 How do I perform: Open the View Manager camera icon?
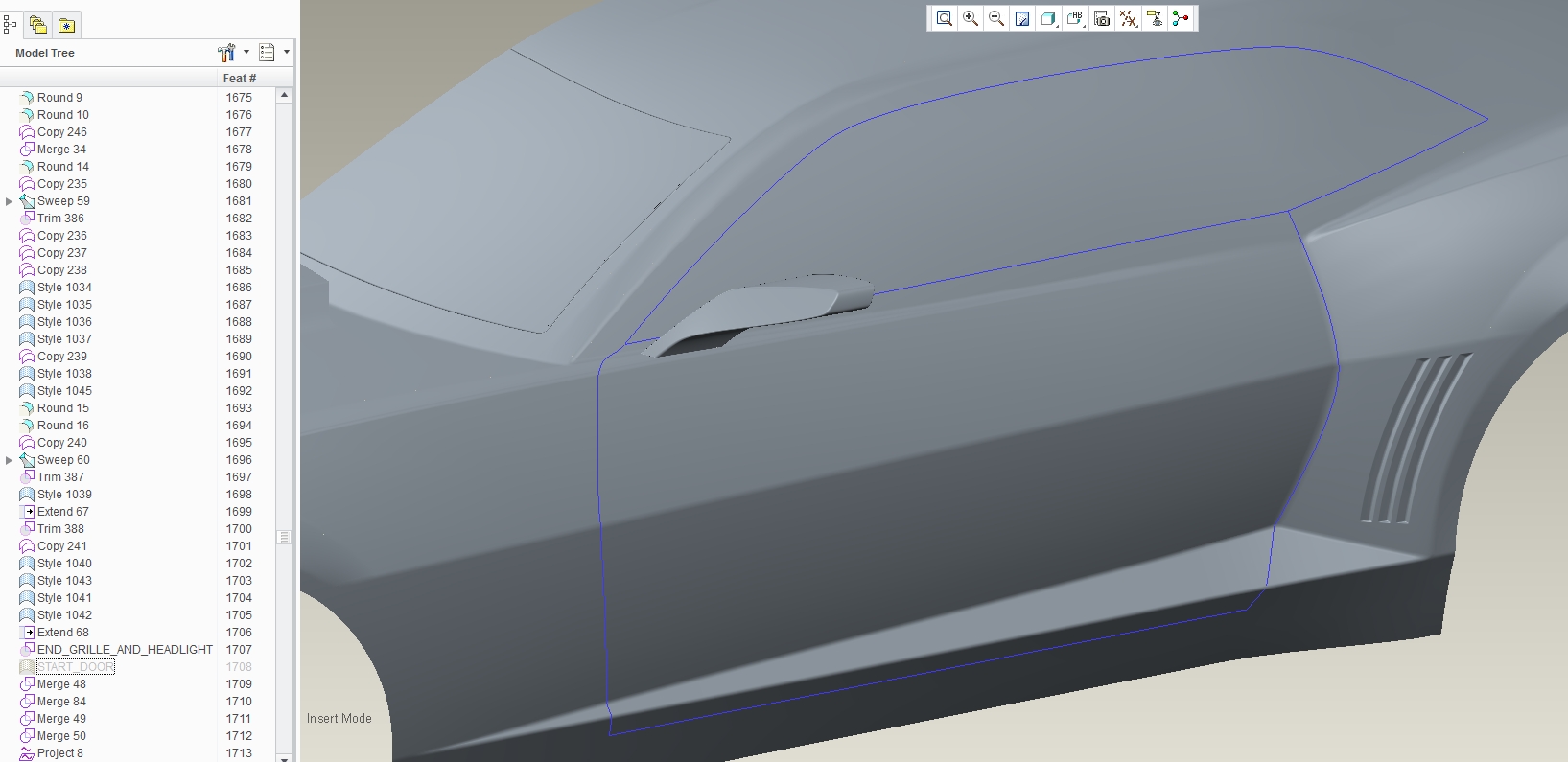tap(1102, 18)
